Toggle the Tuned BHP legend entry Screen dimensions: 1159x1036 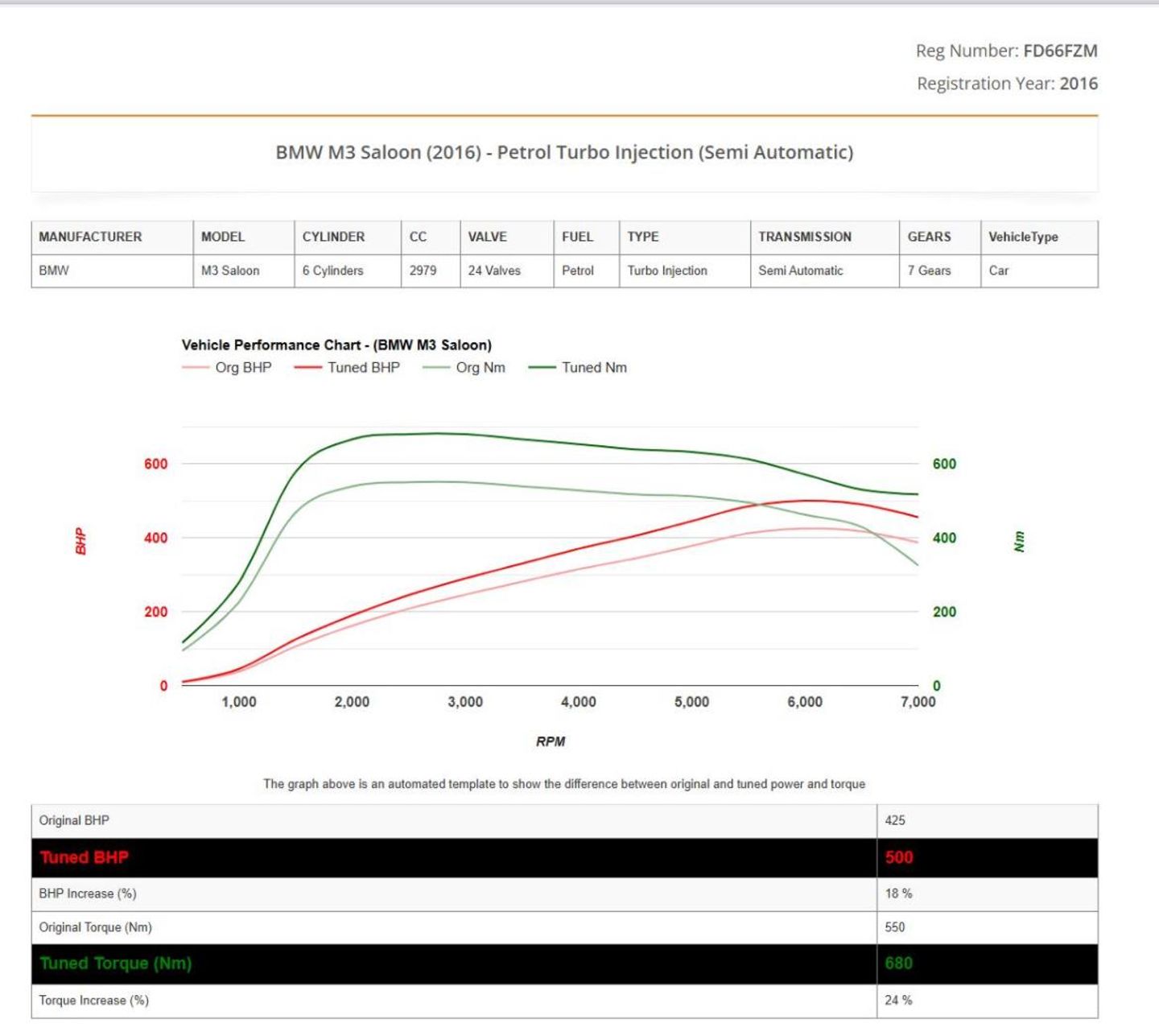coord(348,367)
